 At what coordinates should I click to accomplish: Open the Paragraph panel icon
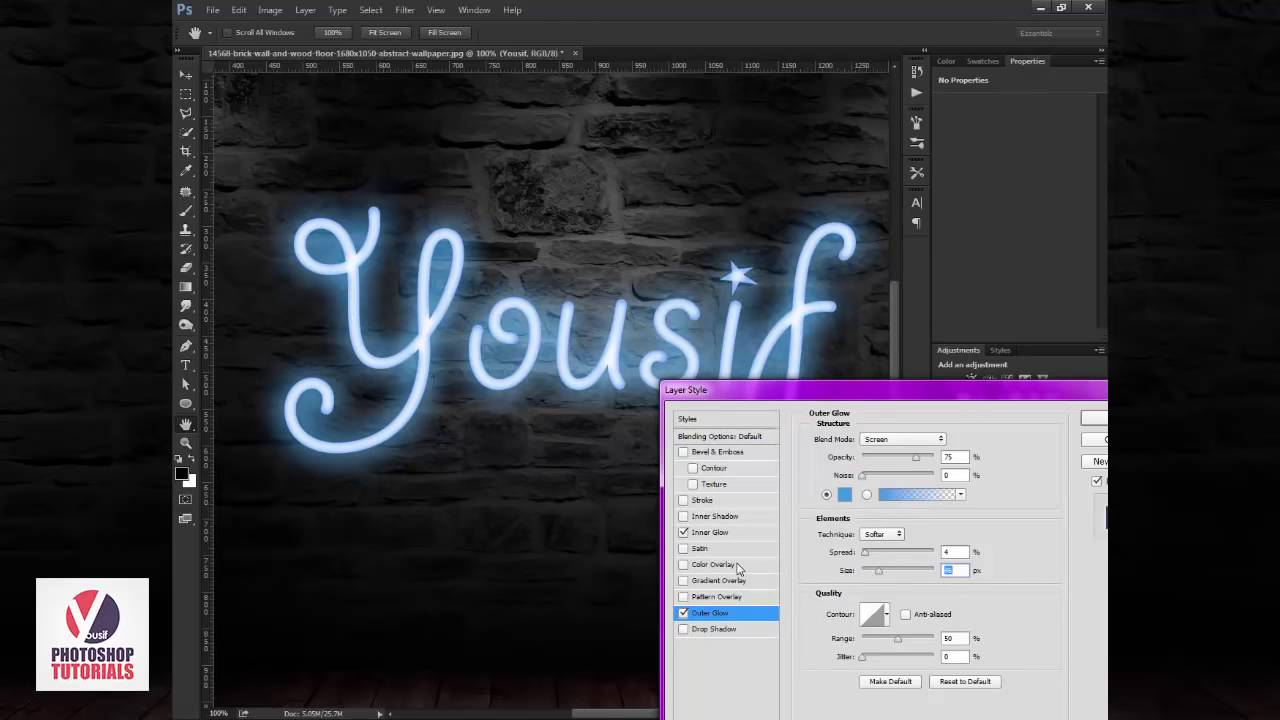click(917, 223)
